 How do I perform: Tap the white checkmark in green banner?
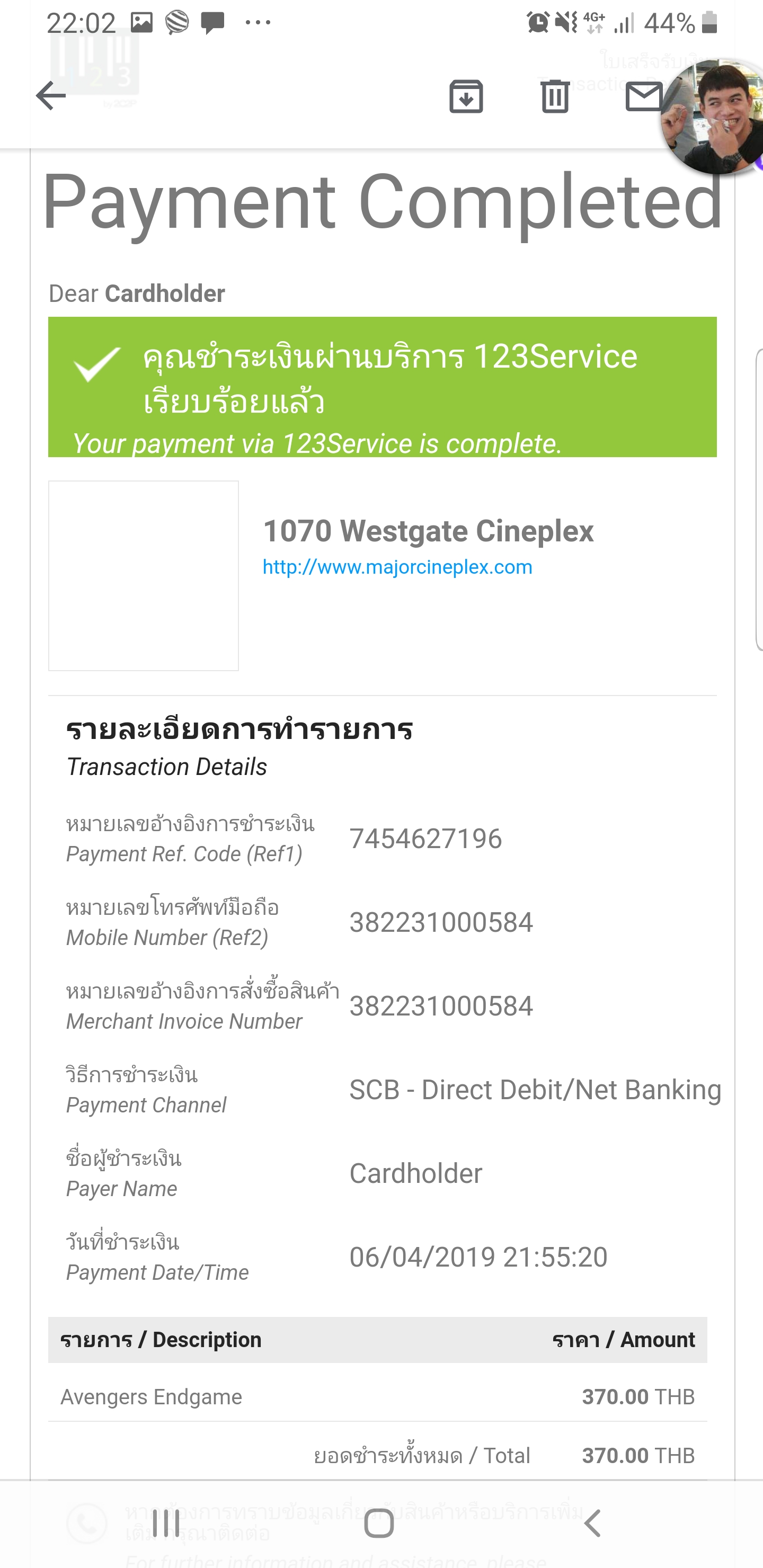click(96, 363)
